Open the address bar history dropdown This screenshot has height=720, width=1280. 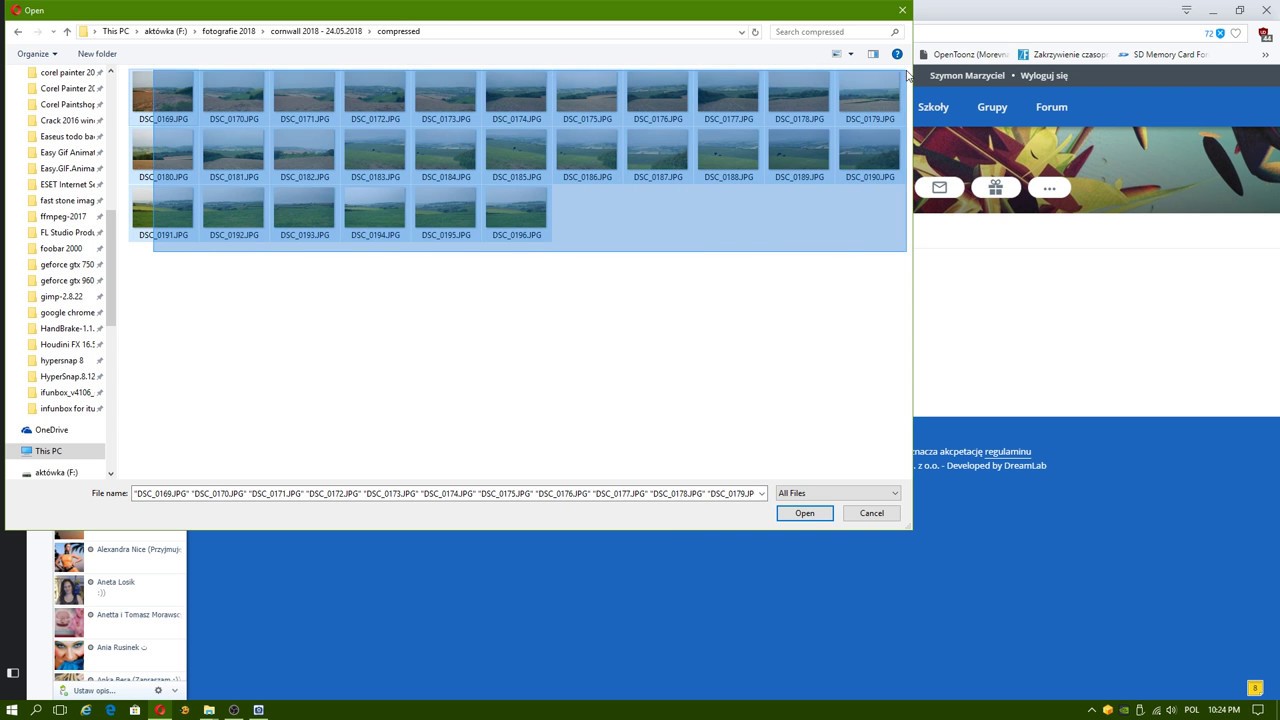coord(741,32)
